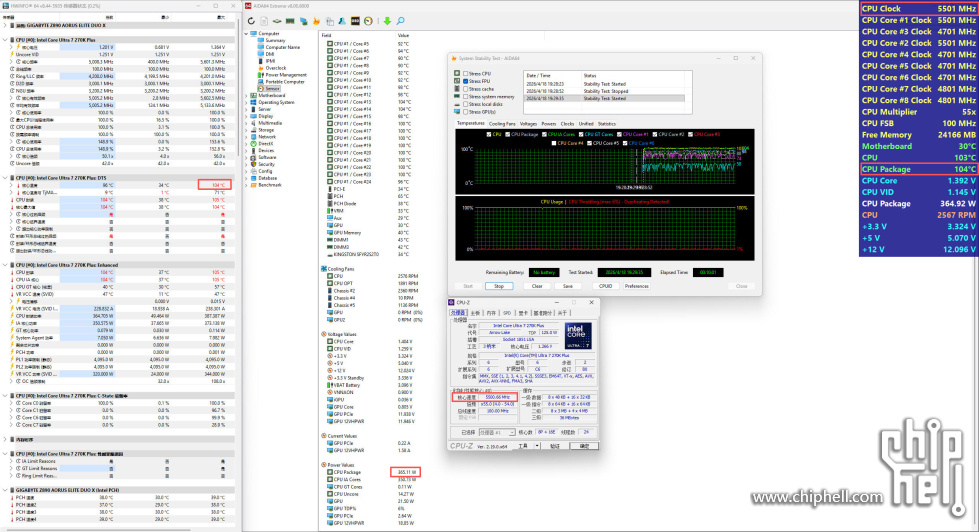Screen dimensions: 979x532
Task: Expand the Operating System tree node
Action: tap(246, 102)
